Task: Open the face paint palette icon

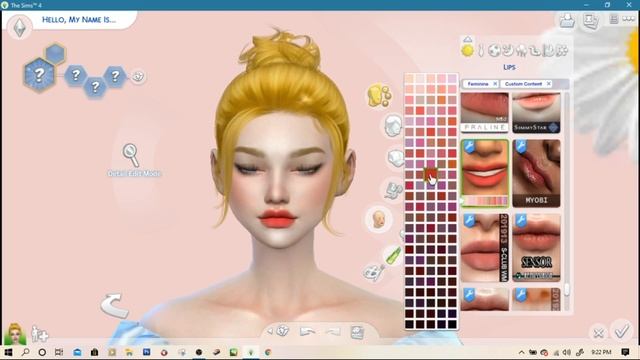Action: 373,272
